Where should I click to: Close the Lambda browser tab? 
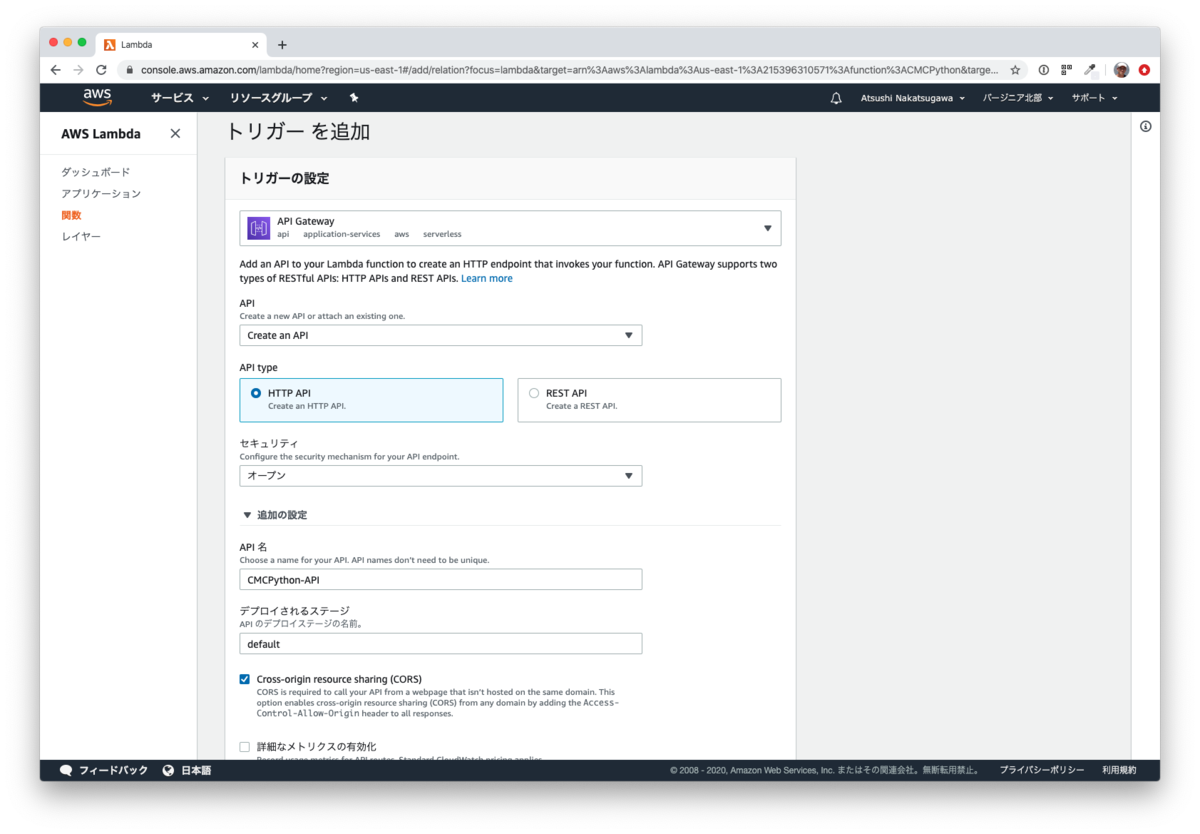coord(255,45)
